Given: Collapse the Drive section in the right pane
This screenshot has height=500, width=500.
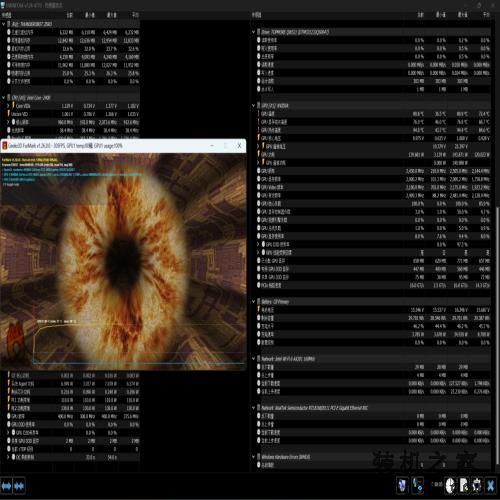Looking at the screenshot, I should coord(254,32).
